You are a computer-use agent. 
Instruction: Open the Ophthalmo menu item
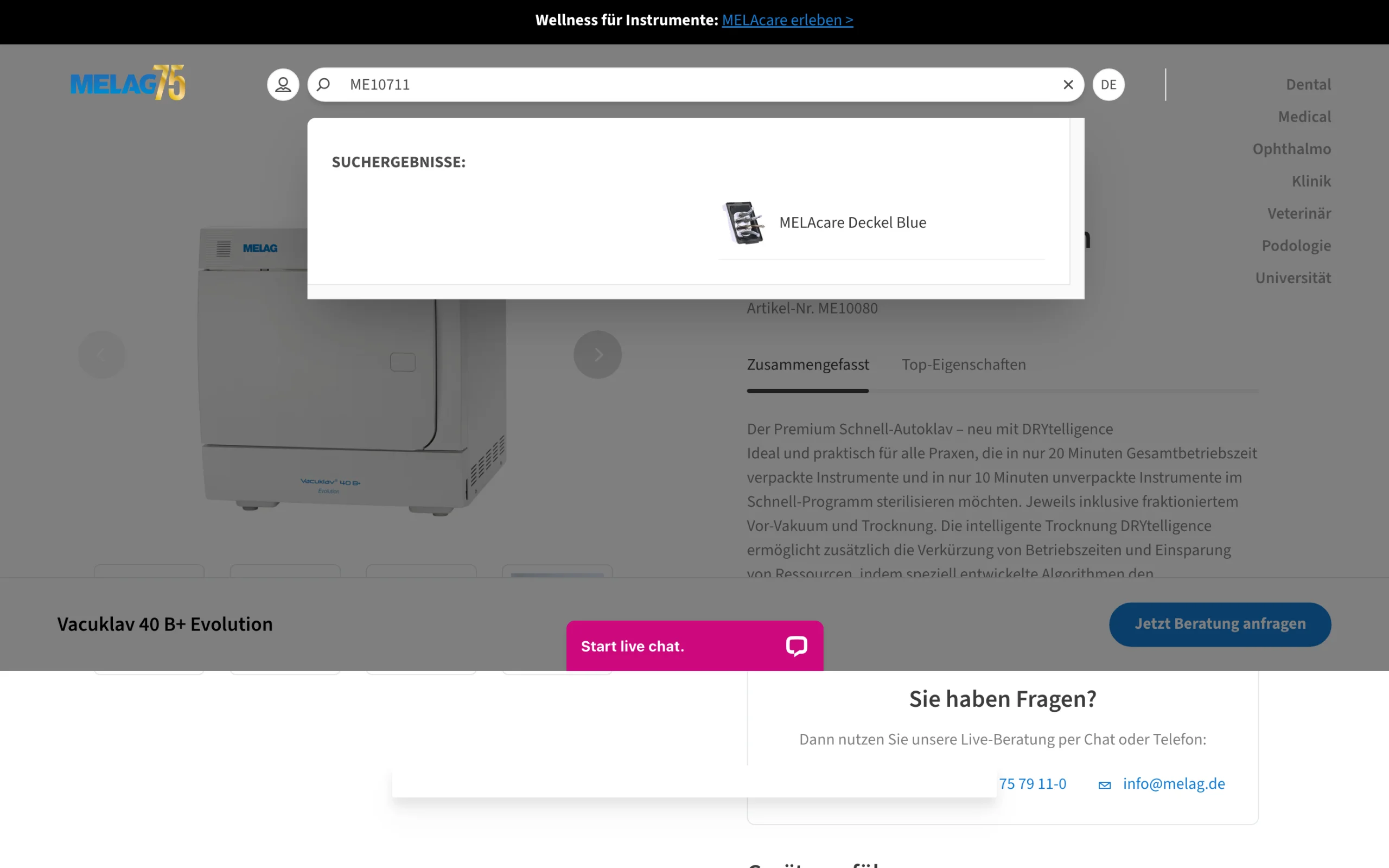1291,149
